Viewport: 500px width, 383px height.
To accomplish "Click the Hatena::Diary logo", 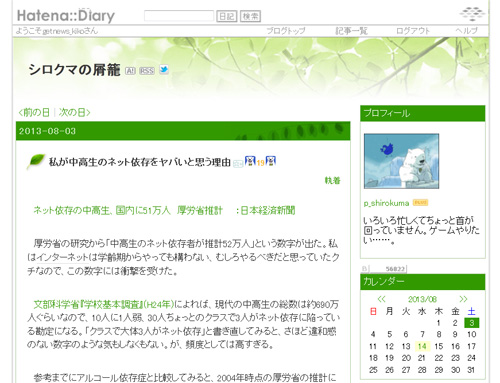I will 66,16.
